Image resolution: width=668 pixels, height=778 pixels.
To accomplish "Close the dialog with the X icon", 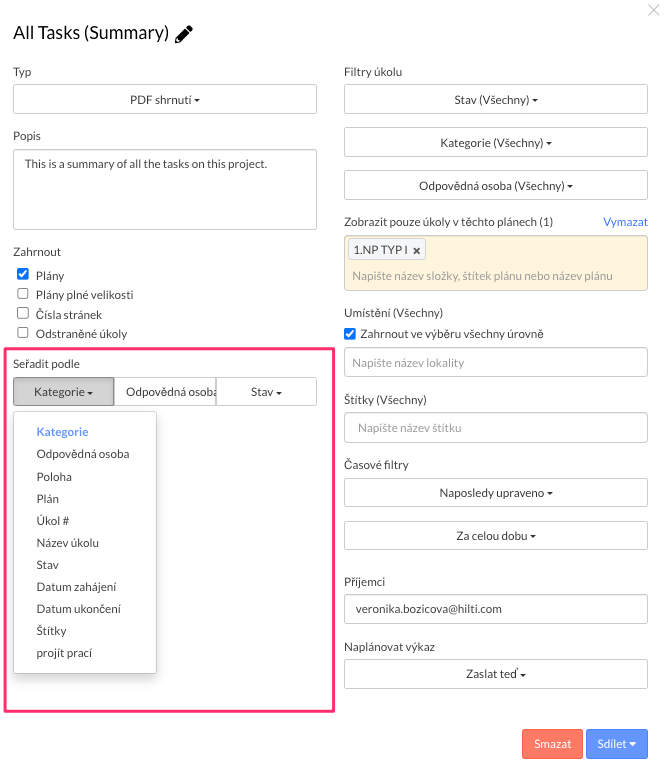I will tap(654, 10).
